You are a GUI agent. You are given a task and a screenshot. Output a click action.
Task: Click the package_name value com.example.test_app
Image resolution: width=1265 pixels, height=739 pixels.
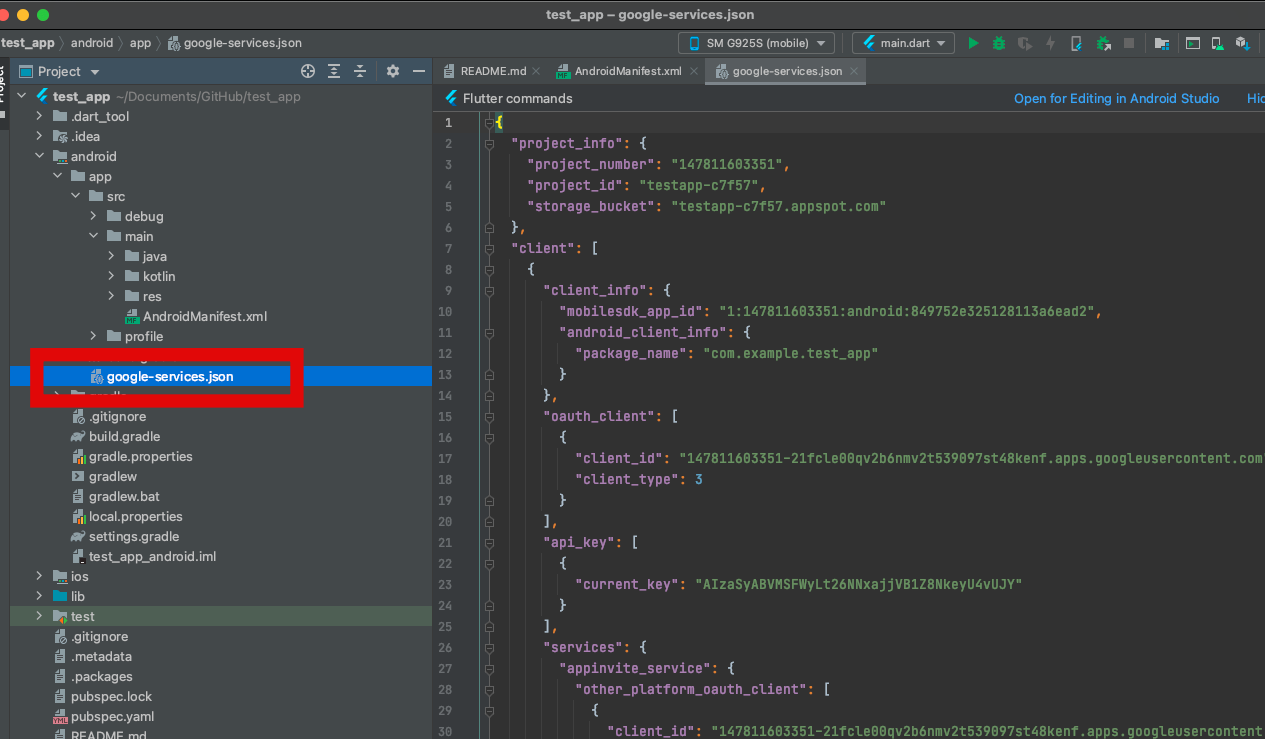pyautogui.click(x=791, y=353)
